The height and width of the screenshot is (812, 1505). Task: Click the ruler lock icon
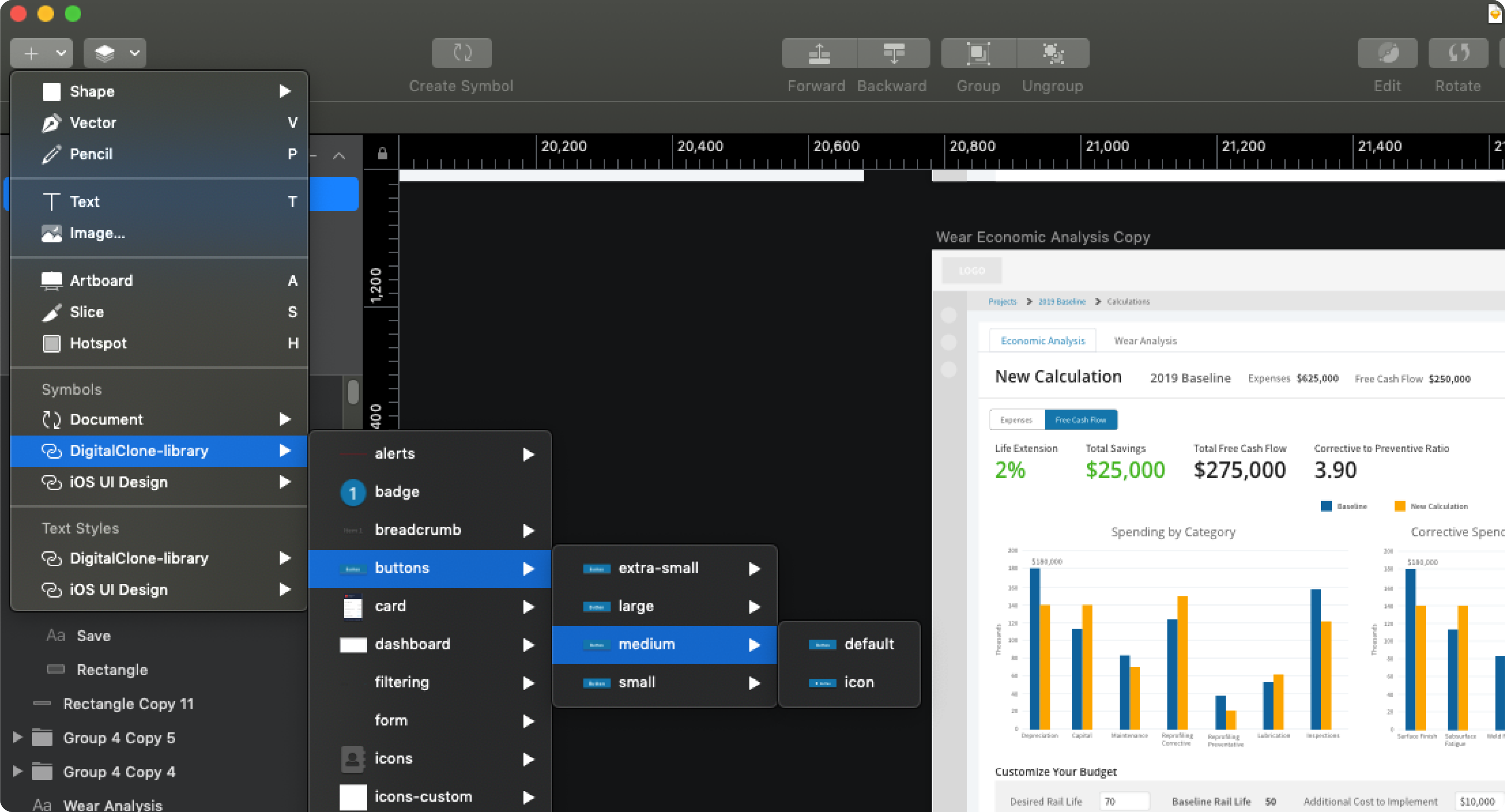pos(382,154)
